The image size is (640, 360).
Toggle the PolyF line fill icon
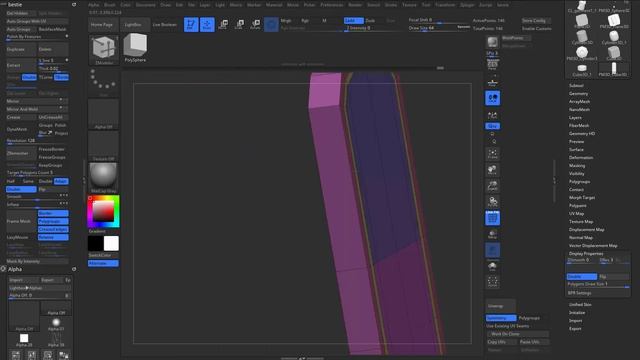point(493,218)
